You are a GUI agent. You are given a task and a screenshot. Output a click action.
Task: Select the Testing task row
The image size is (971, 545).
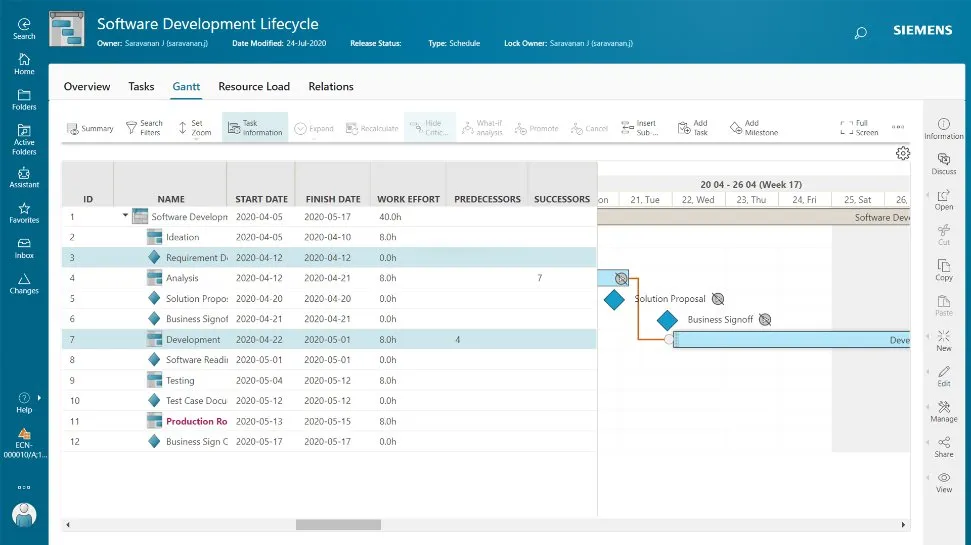click(x=329, y=381)
